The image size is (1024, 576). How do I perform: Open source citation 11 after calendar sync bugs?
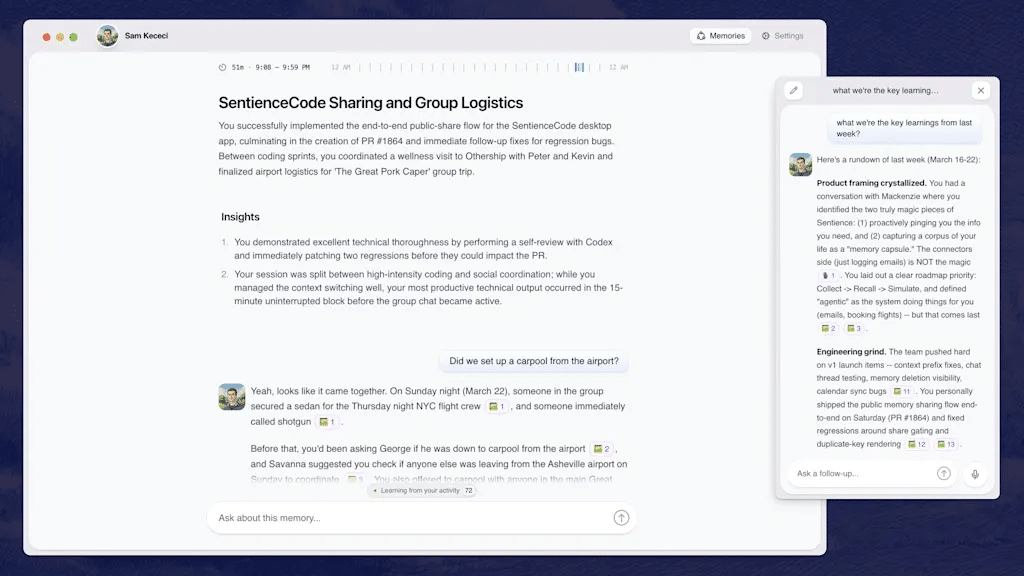click(901, 392)
